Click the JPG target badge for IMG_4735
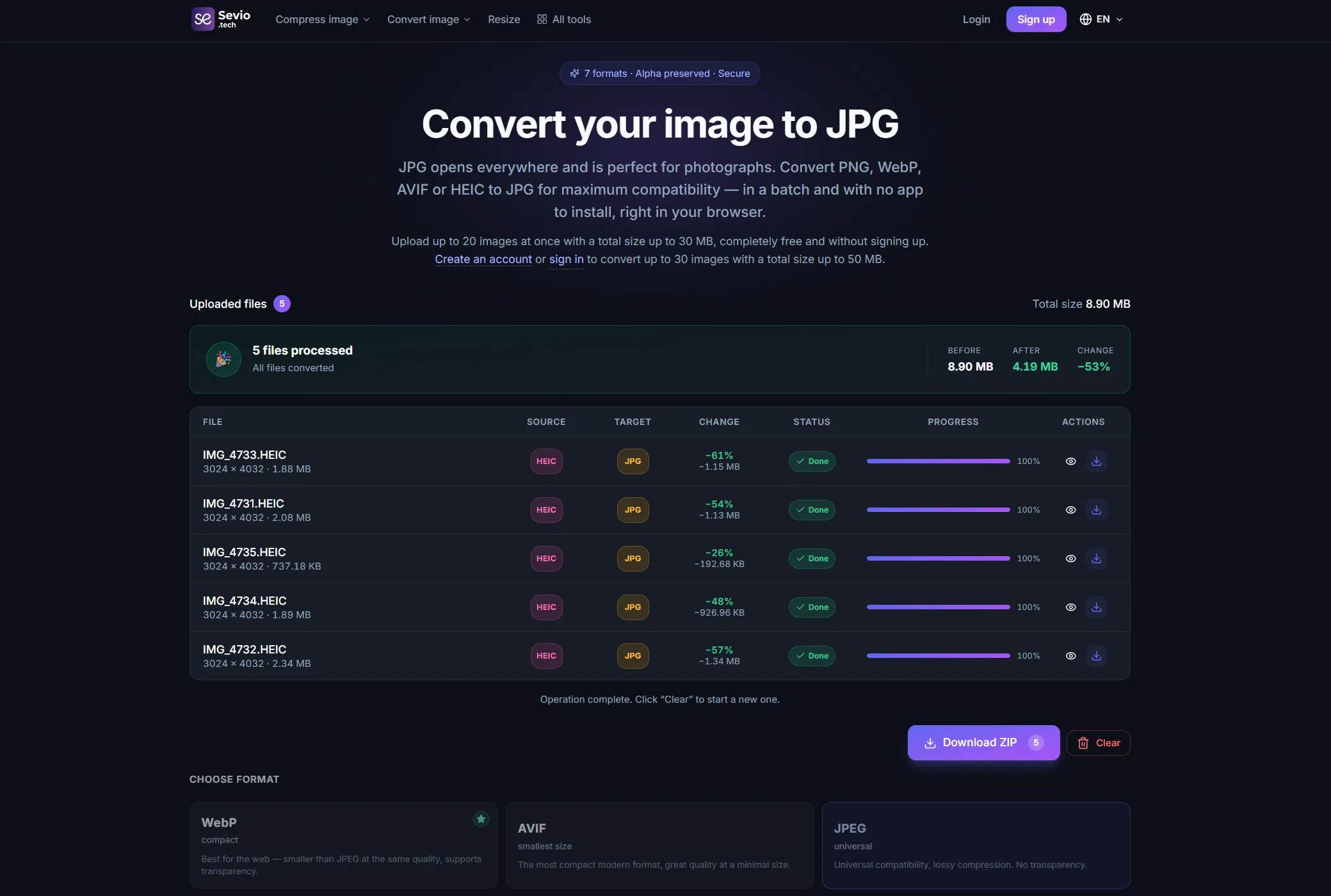 [633, 559]
